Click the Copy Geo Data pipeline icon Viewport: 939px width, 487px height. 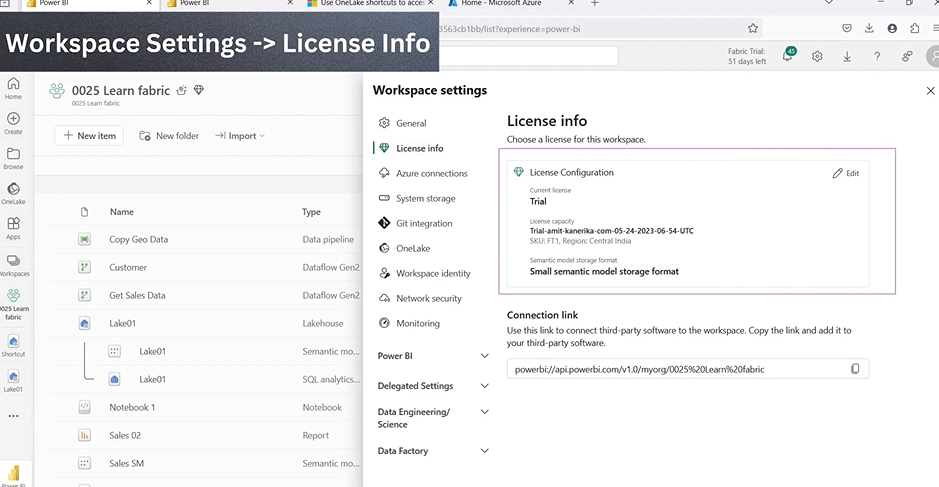[84, 239]
